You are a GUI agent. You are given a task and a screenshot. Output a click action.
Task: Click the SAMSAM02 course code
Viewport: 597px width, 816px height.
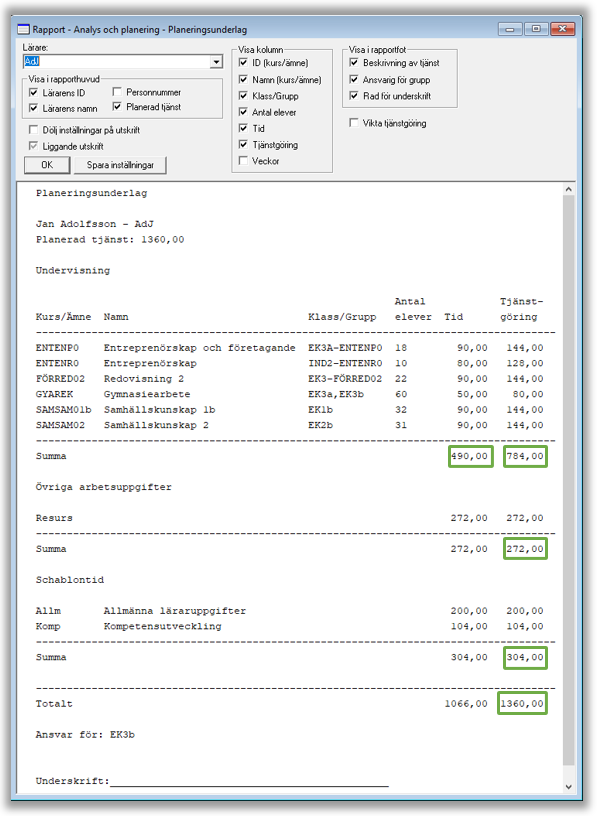tap(60, 425)
